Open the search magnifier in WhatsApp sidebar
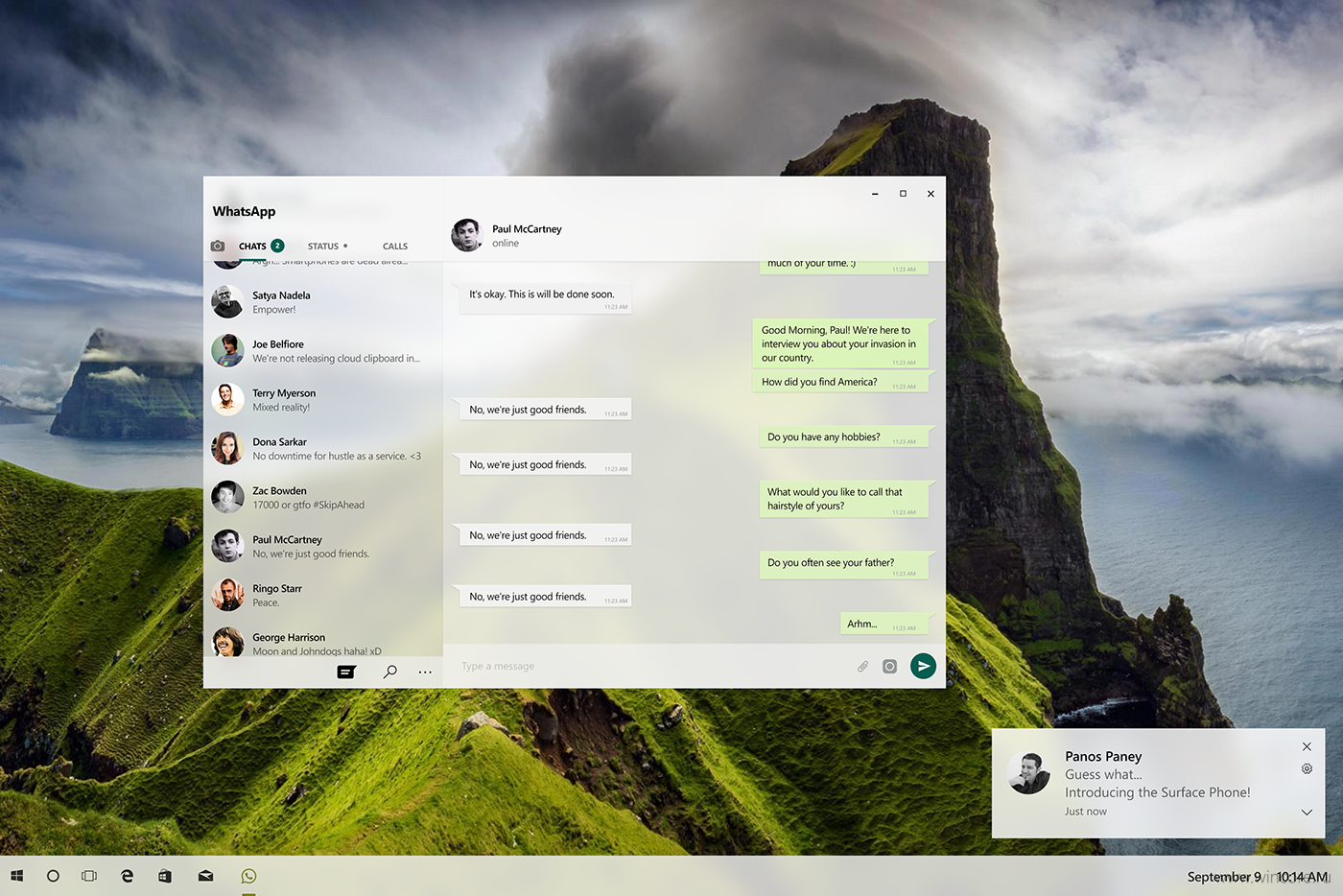 click(390, 672)
